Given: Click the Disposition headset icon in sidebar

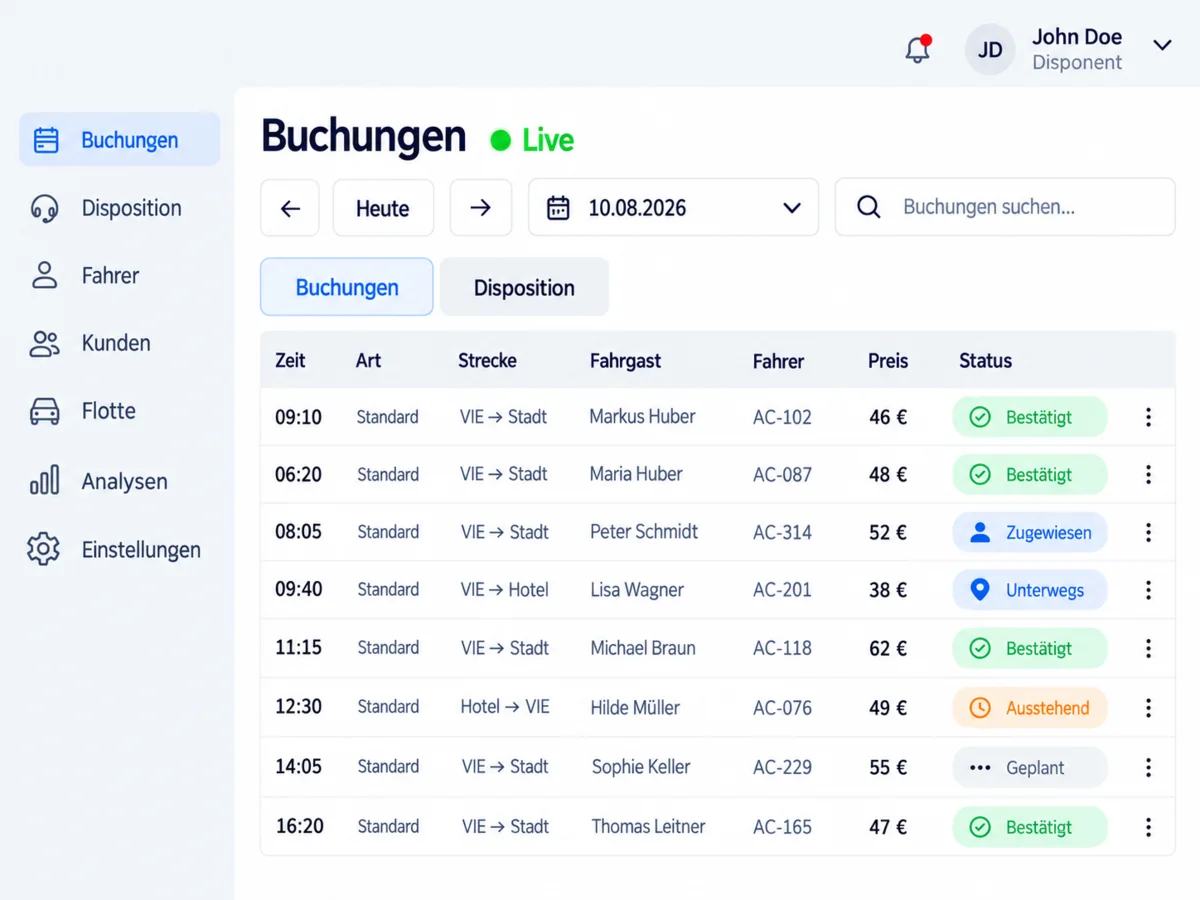Looking at the screenshot, I should click(44, 208).
